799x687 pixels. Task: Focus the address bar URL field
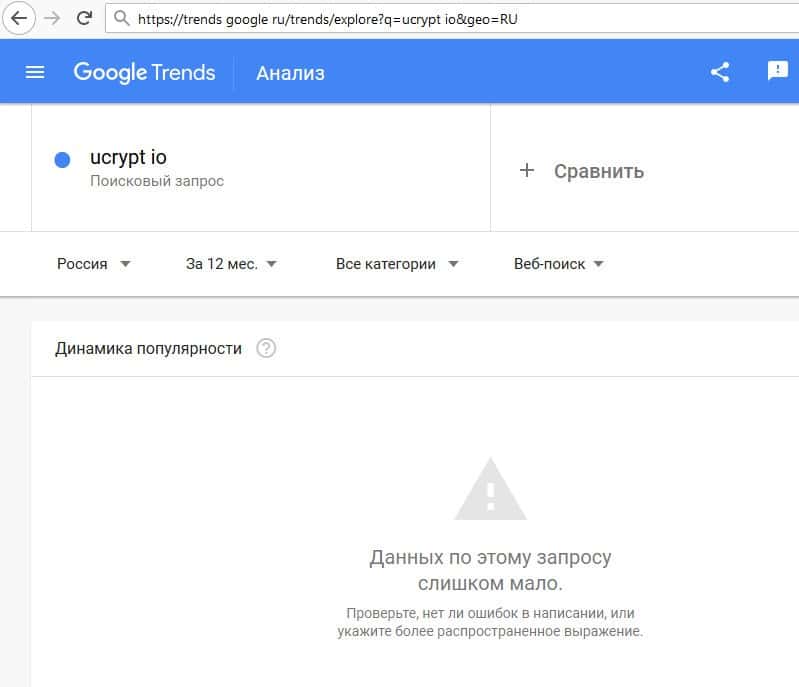click(x=400, y=18)
